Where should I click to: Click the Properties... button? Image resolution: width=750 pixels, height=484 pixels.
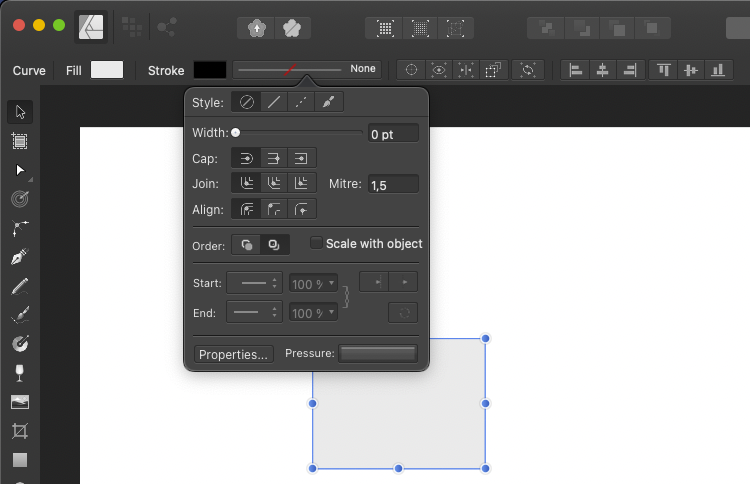233,354
